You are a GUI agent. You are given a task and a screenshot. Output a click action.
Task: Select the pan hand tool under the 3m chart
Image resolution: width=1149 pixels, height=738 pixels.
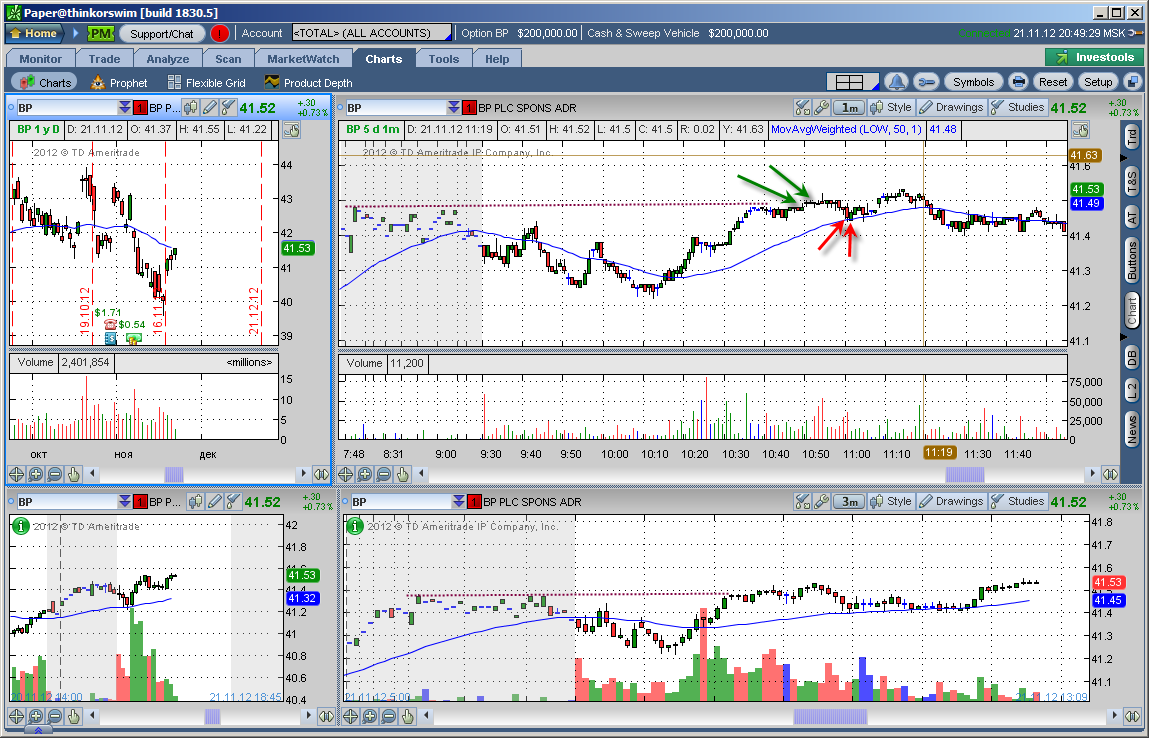(x=408, y=716)
